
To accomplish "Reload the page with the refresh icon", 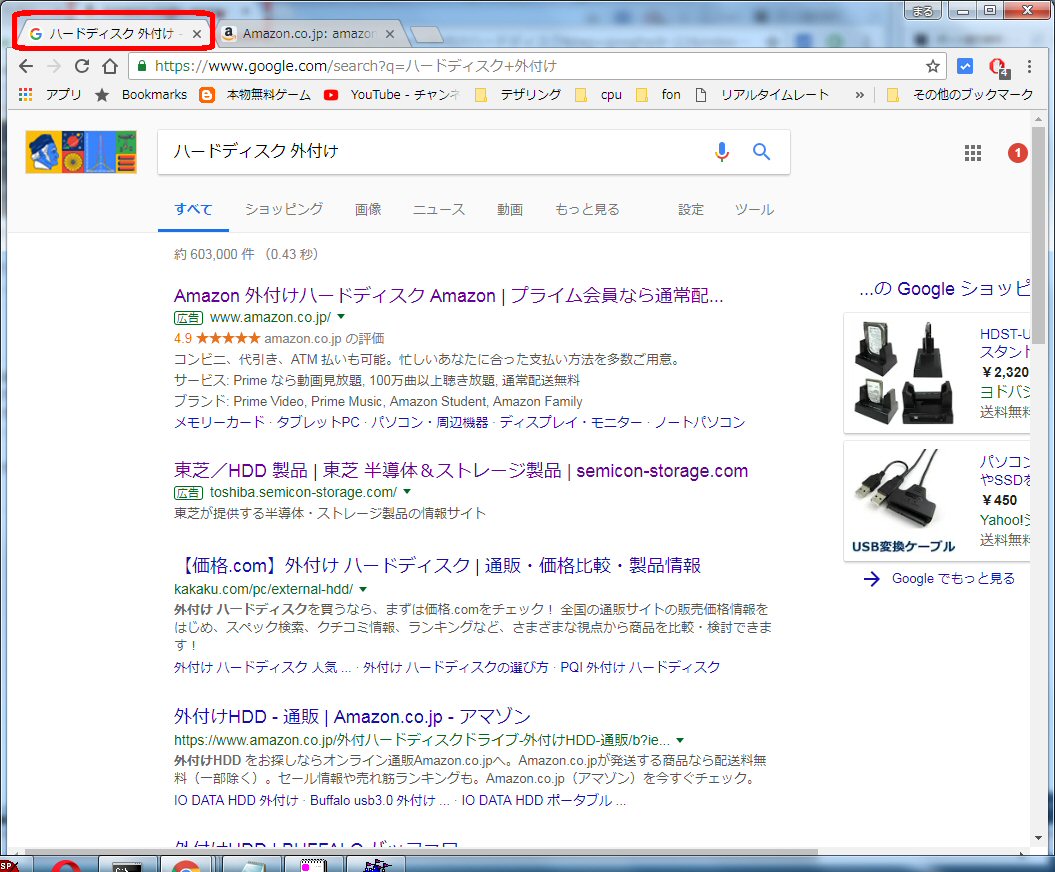I will [82, 66].
